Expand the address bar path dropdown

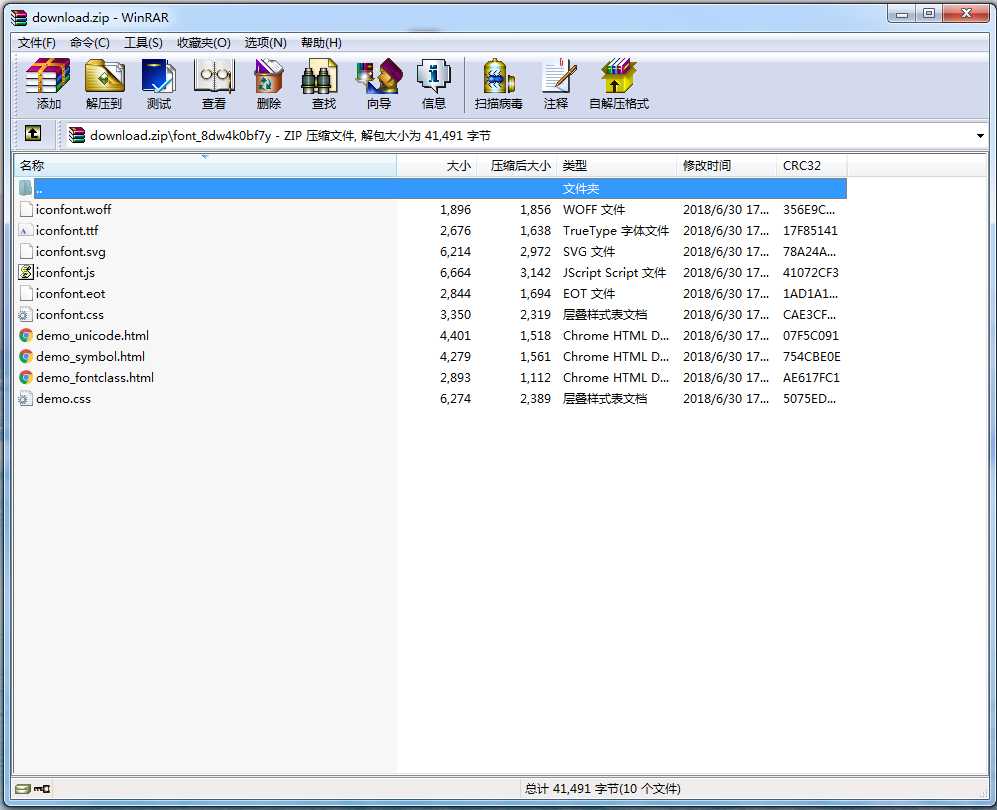[980, 135]
